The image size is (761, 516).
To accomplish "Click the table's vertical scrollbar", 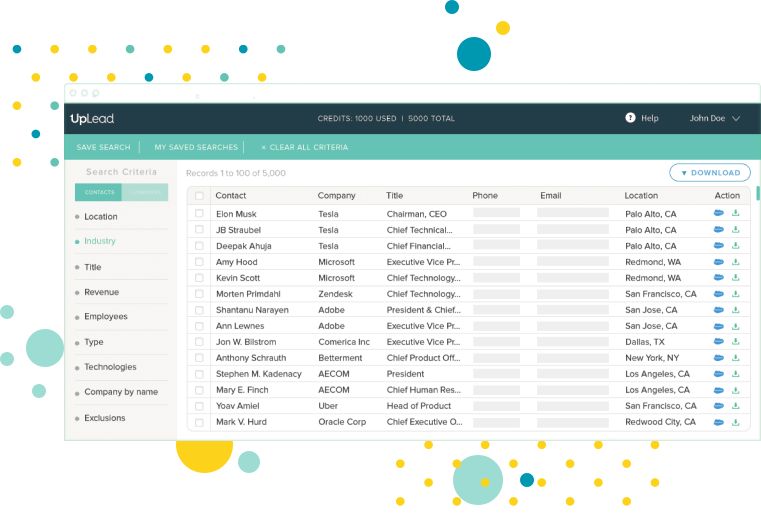I will click(758, 193).
